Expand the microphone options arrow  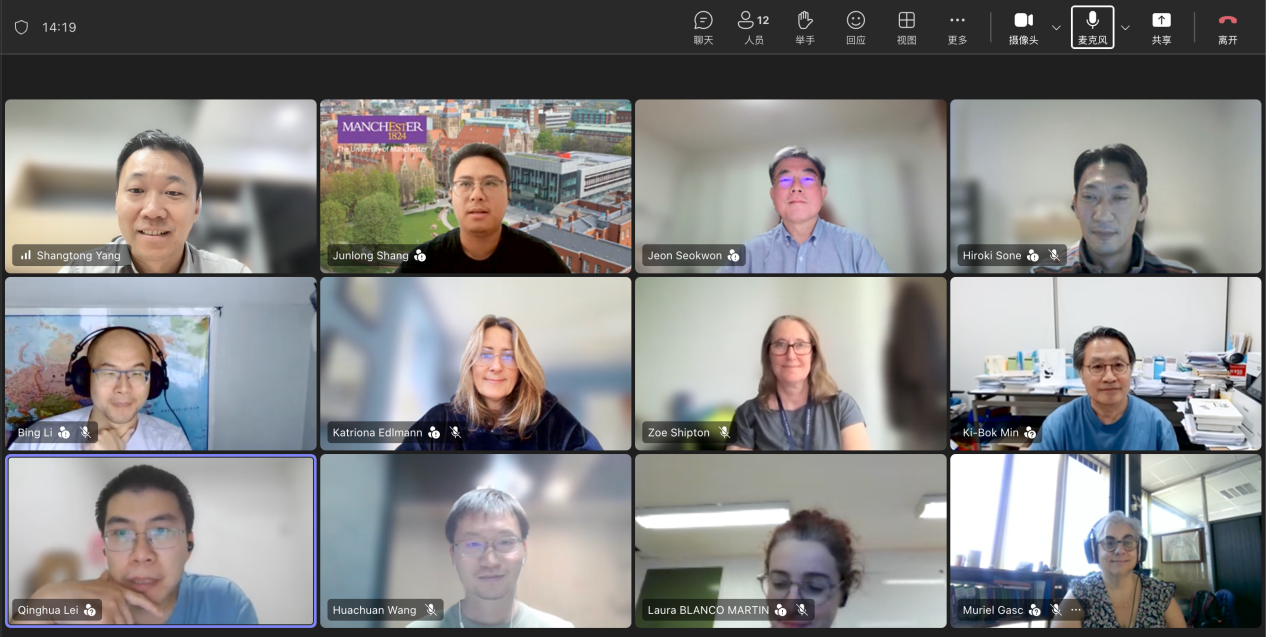pyautogui.click(x=1125, y=27)
